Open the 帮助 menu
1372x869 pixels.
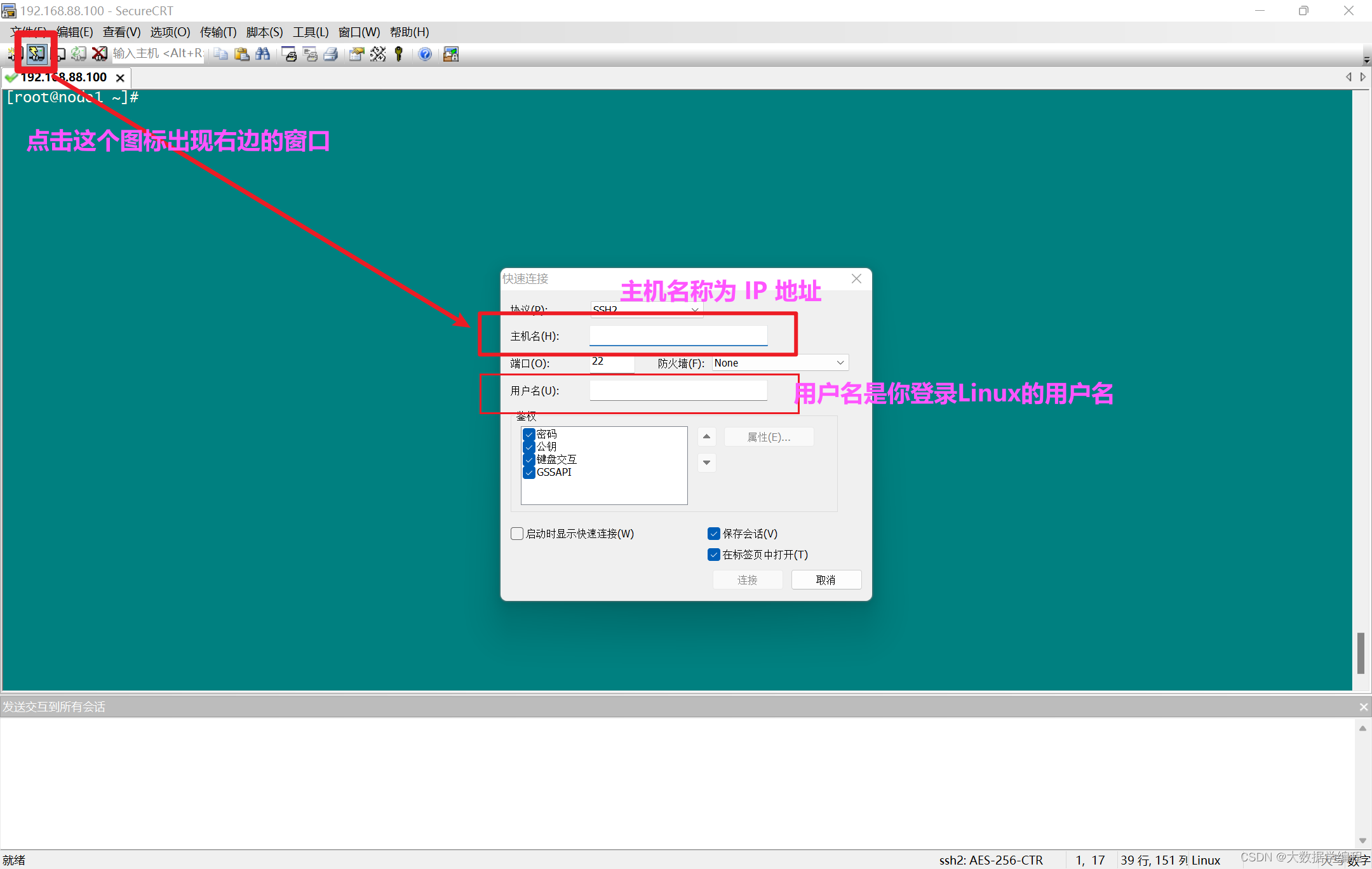point(409,32)
